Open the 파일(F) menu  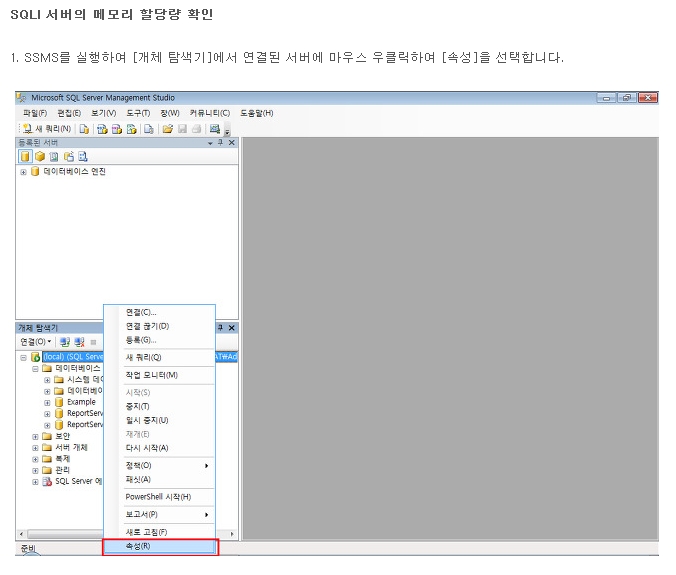tap(35, 113)
